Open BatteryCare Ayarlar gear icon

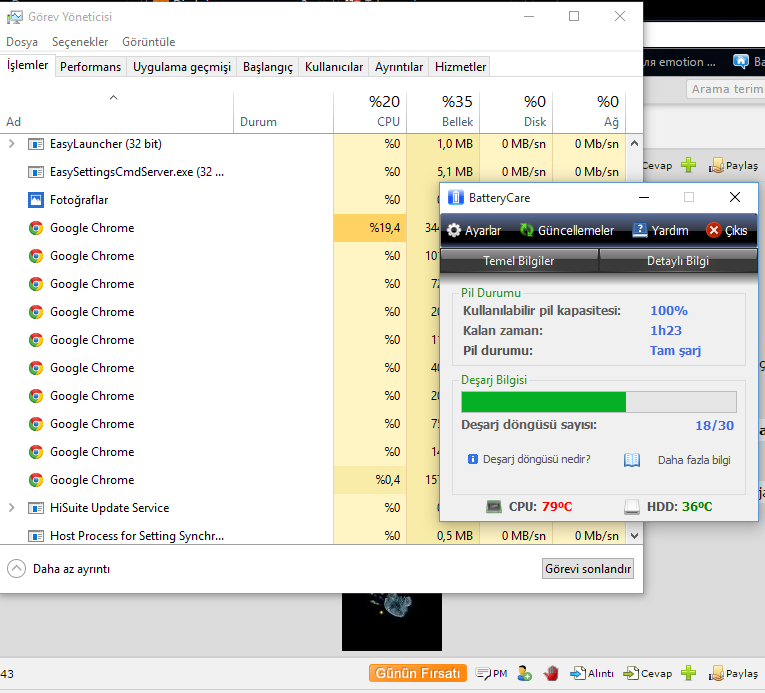point(454,230)
